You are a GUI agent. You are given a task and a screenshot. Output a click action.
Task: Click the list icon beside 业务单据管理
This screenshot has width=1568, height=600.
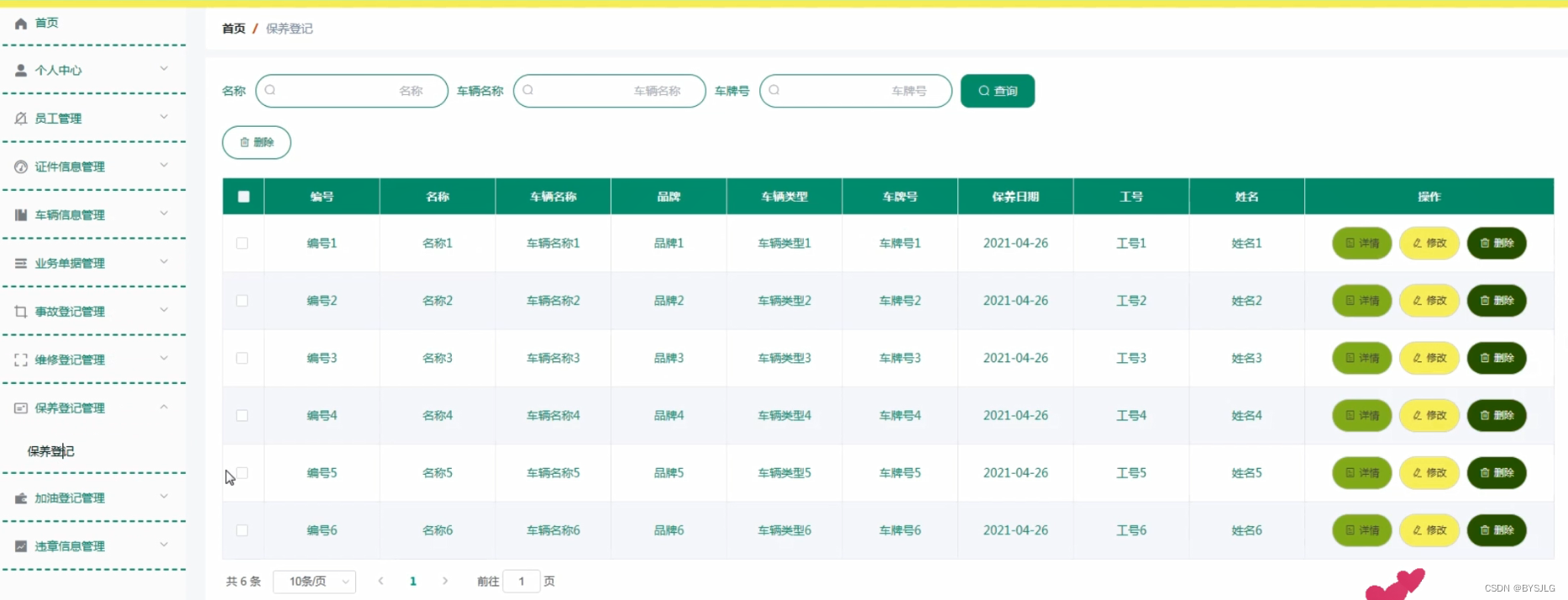tap(21, 264)
